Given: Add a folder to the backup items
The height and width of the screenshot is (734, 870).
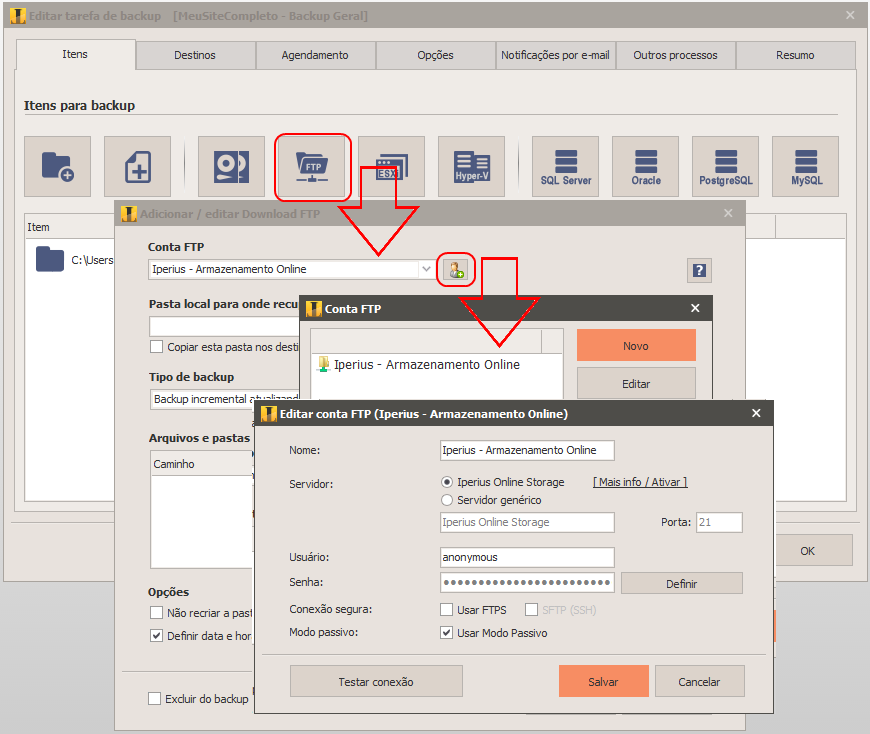Looking at the screenshot, I should [x=57, y=166].
